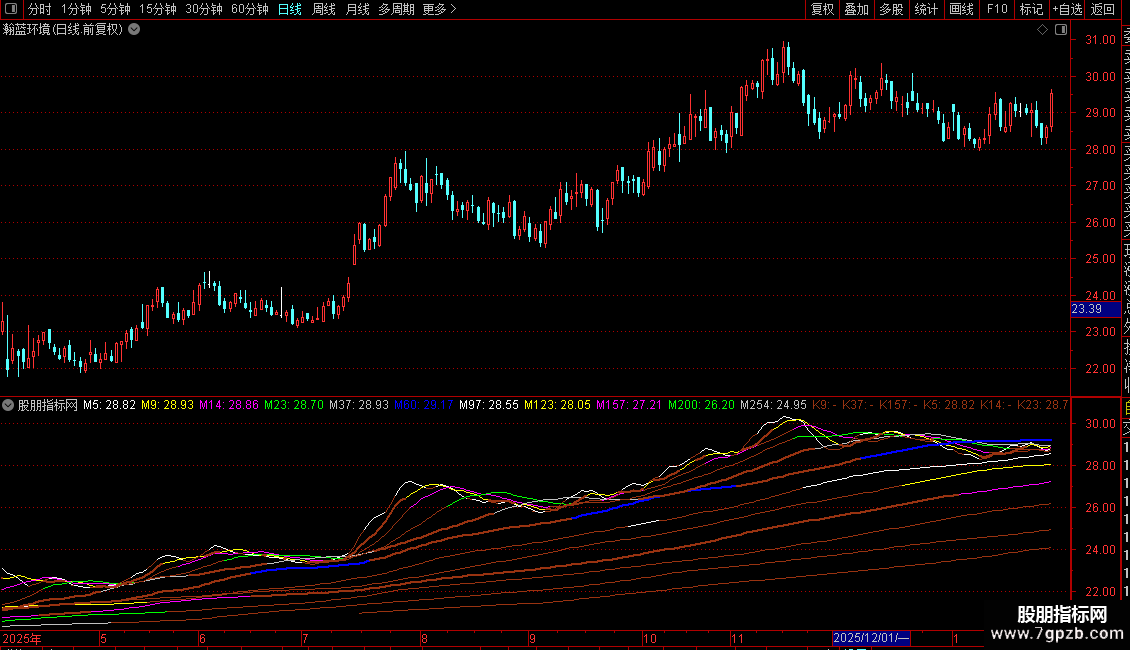The image size is (1130, 650).
Task: Toggle the right info panel icon
Action: coord(1061,30)
